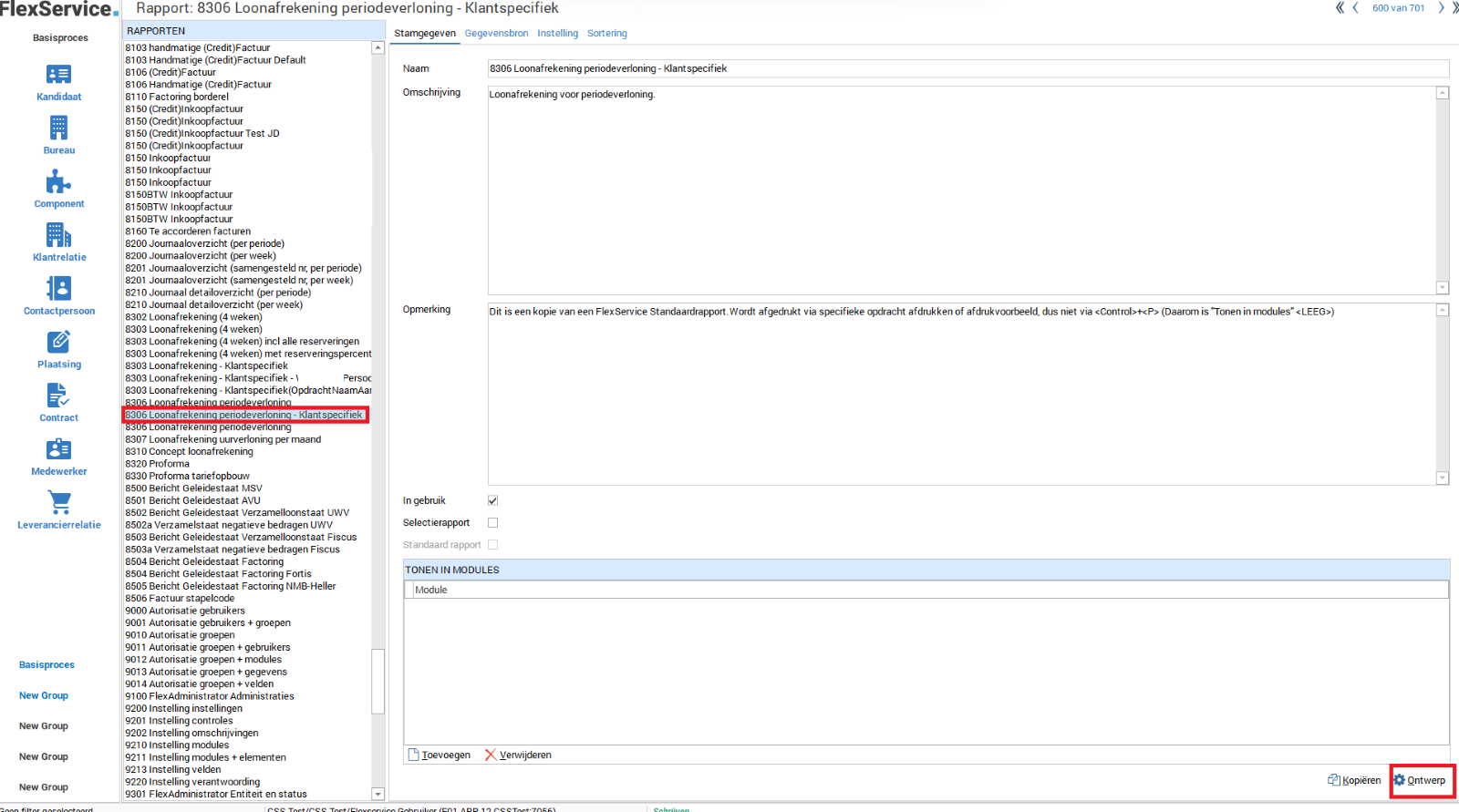Image resolution: width=1459 pixels, height=812 pixels.
Task: Open the Leverancierrelatie cart icon
Action: tap(58, 502)
